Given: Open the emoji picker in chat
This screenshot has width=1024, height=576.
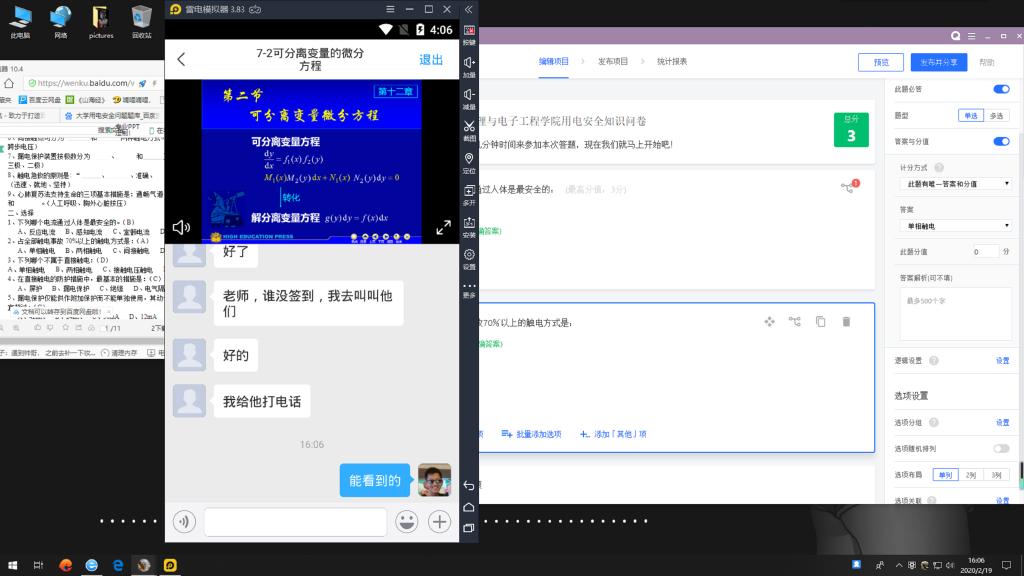Looking at the screenshot, I should (x=406, y=521).
